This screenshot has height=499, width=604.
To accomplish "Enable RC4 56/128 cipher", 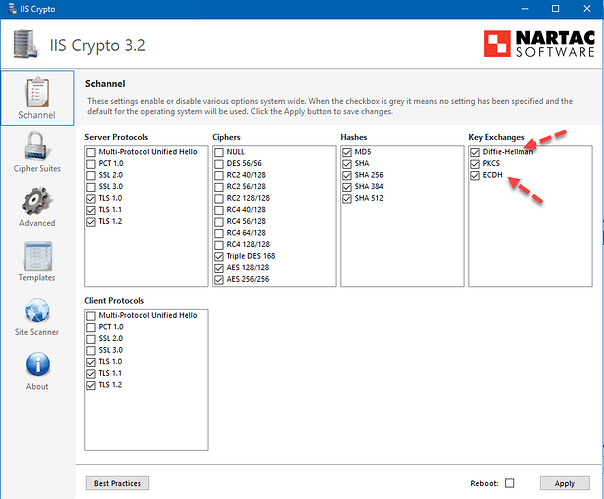I will point(219,222).
